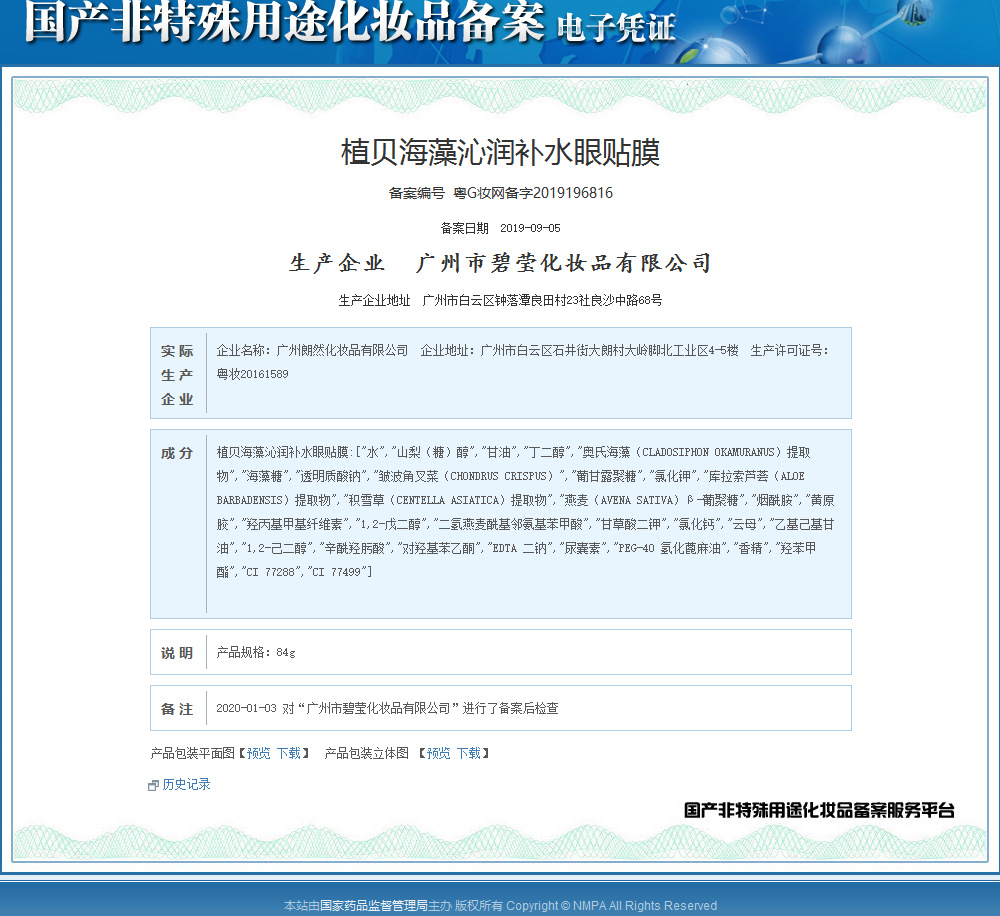
Task: Click ingredient 海藻糖 in the list
Action: coord(265,476)
